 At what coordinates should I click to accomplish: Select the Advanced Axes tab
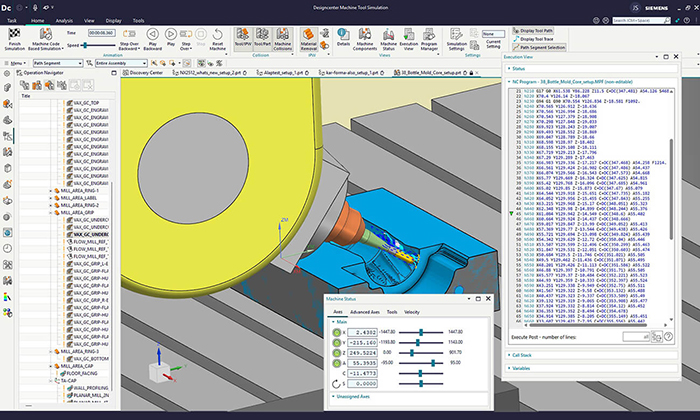pos(364,312)
